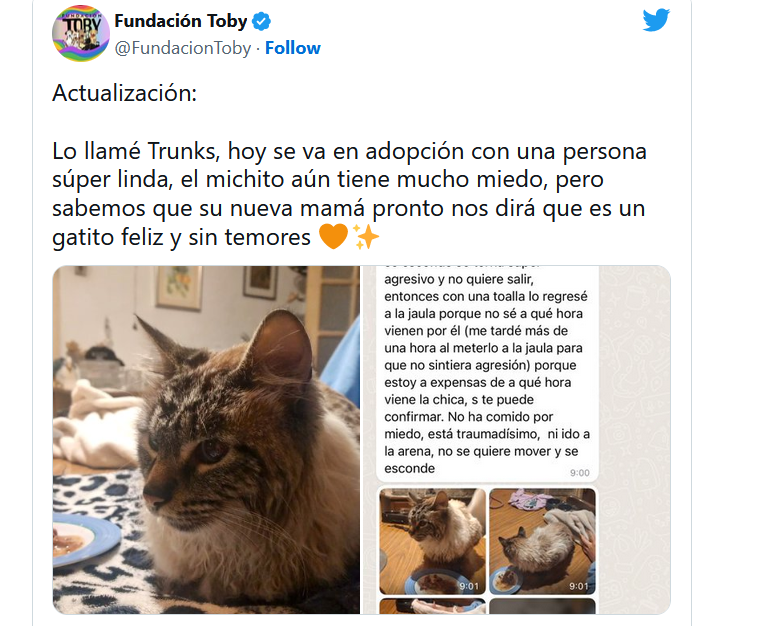Screen dimensions: 761x626
Task: Open the Fundación Toby profile avatar
Action: (81, 33)
